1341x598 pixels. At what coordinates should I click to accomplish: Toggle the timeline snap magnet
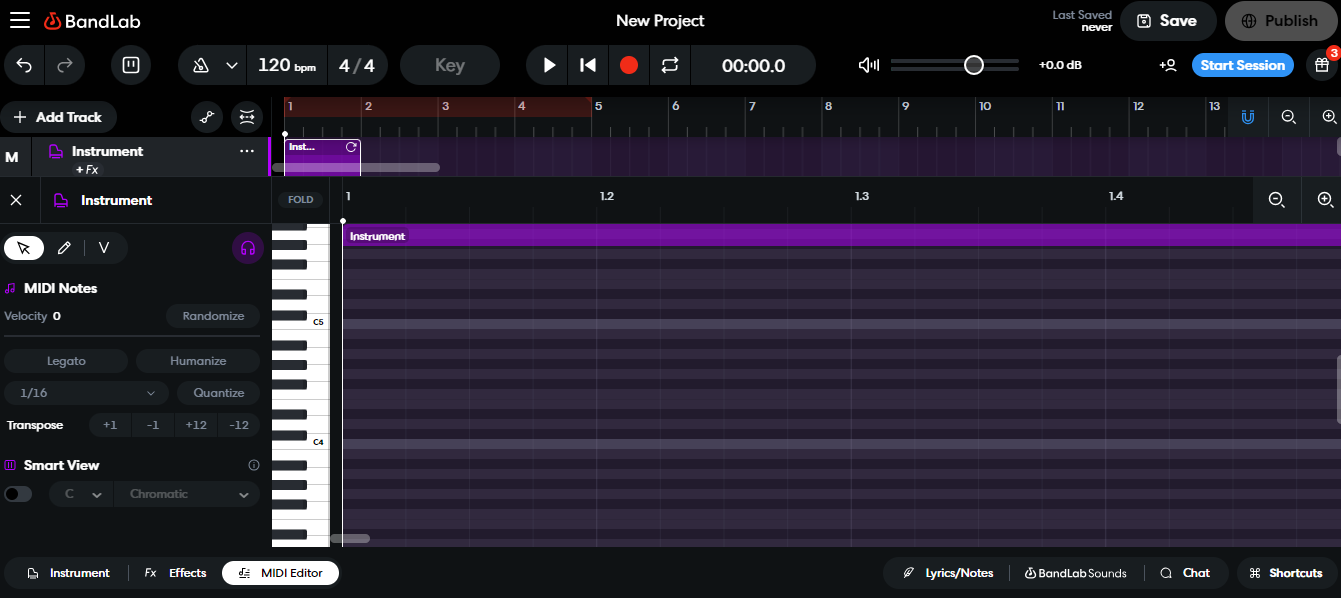pos(1248,117)
